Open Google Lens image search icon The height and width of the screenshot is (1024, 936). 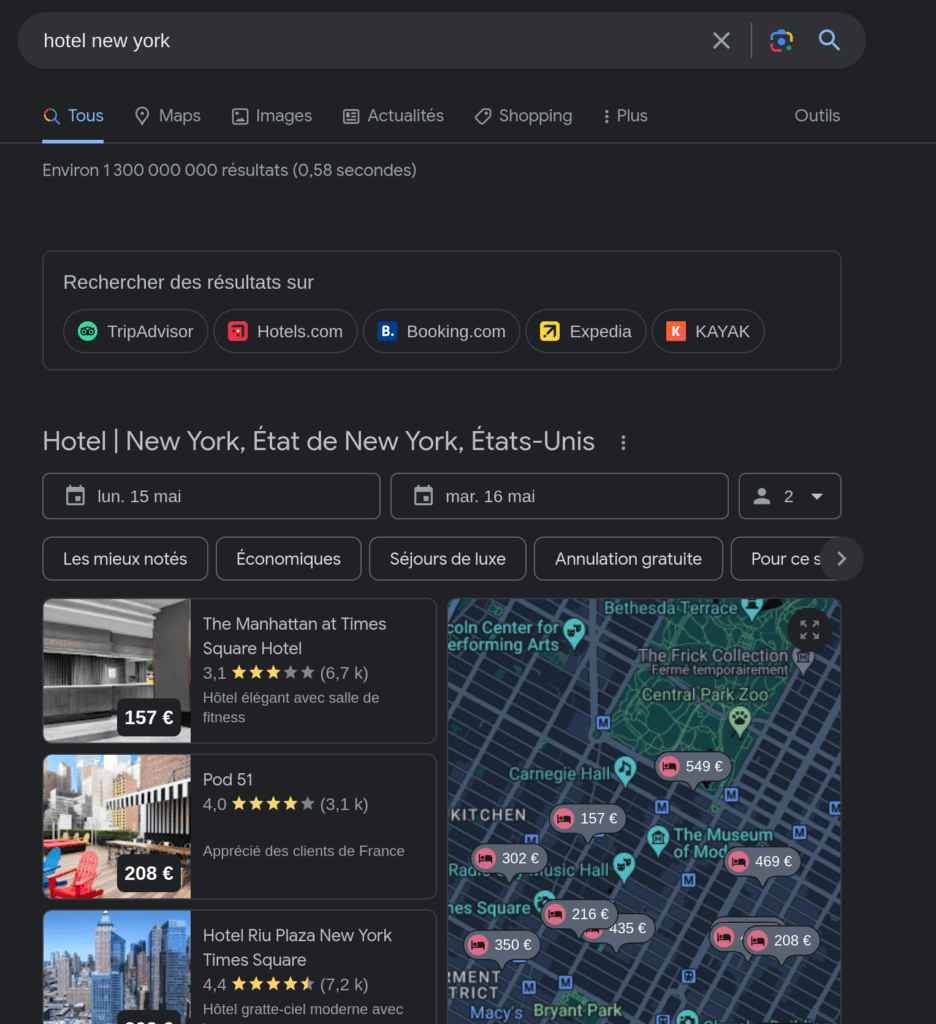[781, 41]
